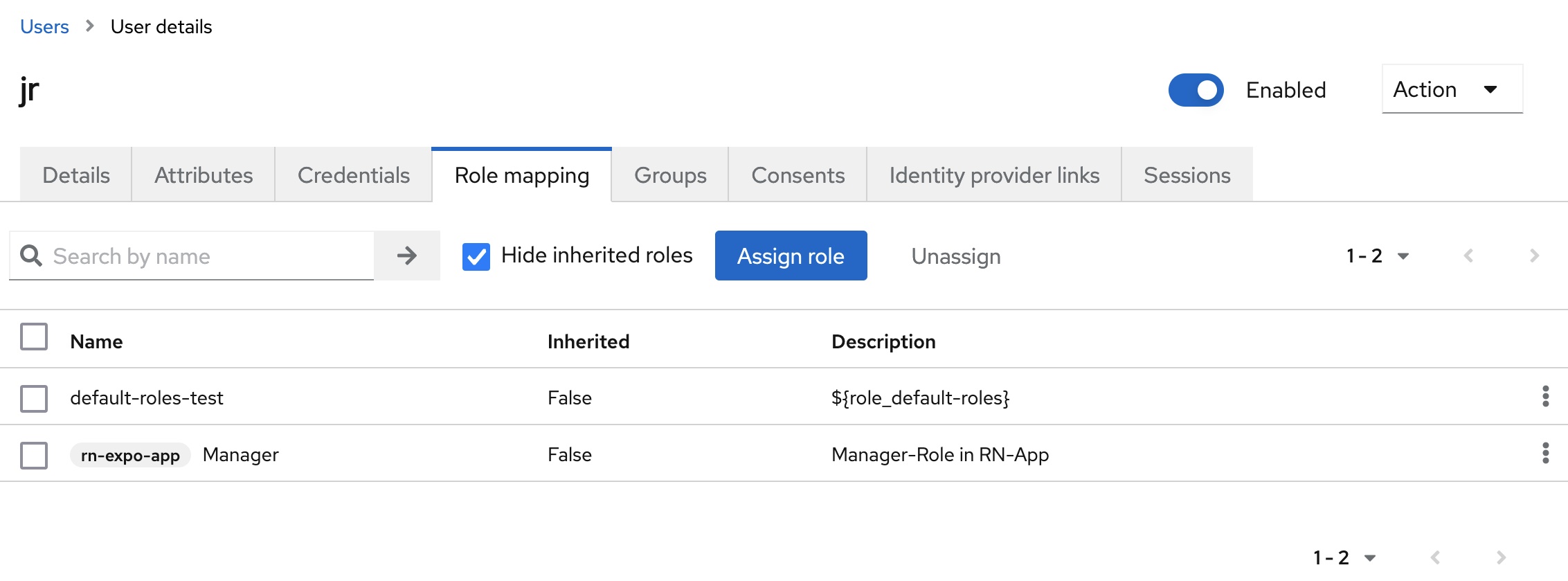This screenshot has width=1568, height=581.
Task: Go to previous page in bottom pagination
Action: [1435, 557]
